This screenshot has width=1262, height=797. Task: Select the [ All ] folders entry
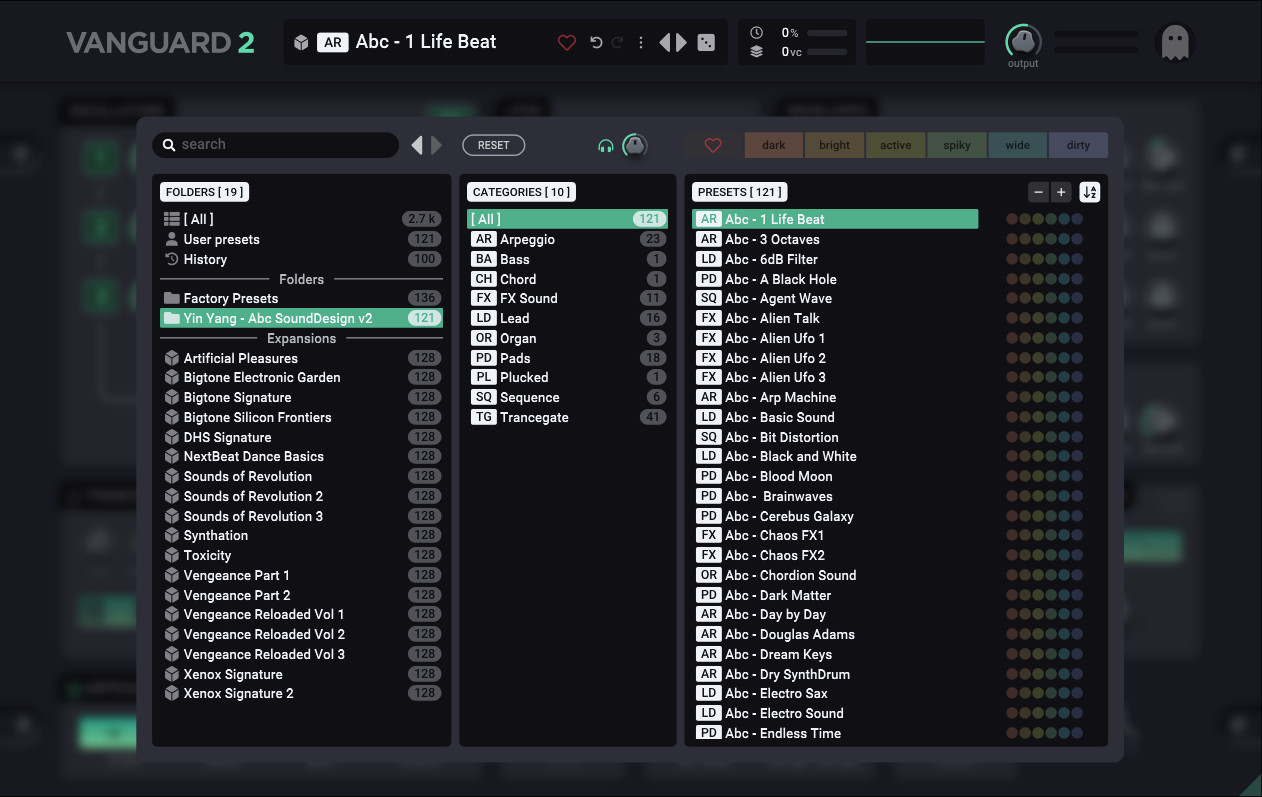(301, 219)
